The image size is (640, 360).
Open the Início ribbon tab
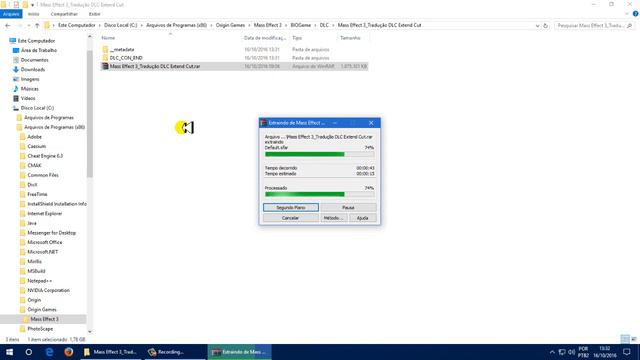pyautogui.click(x=33, y=14)
